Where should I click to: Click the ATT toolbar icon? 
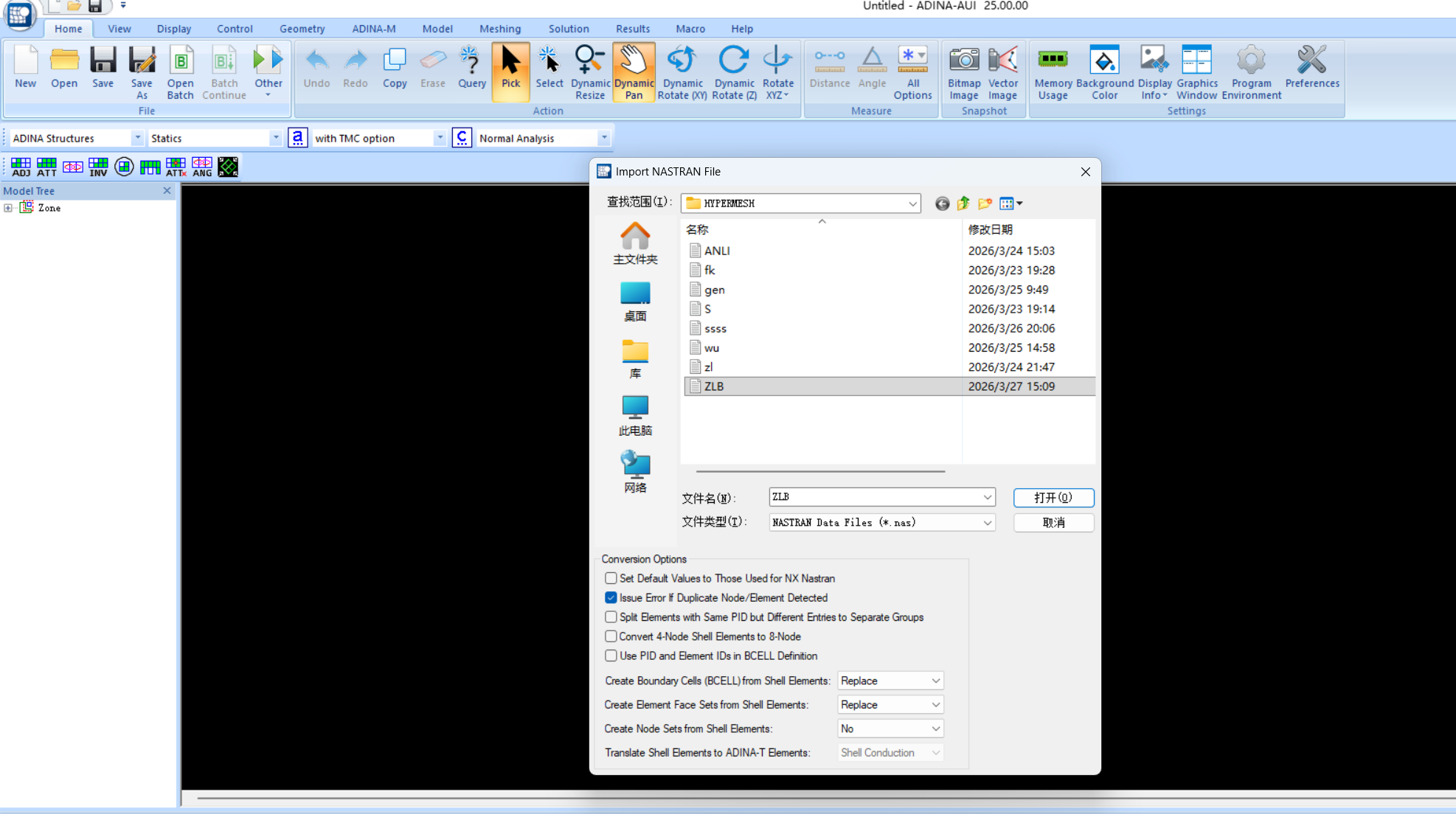[46, 167]
